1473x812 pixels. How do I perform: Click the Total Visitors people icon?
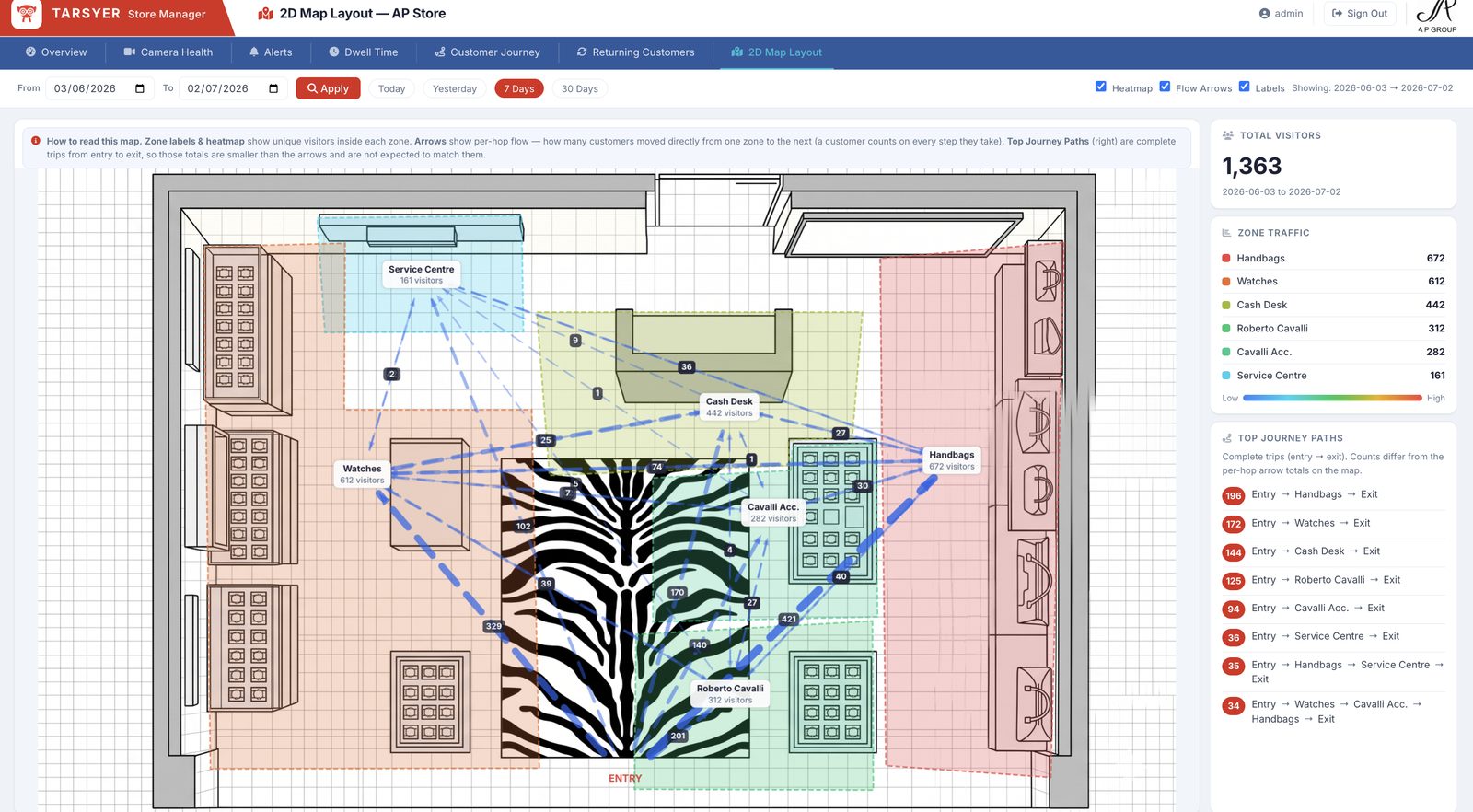[x=1227, y=135]
